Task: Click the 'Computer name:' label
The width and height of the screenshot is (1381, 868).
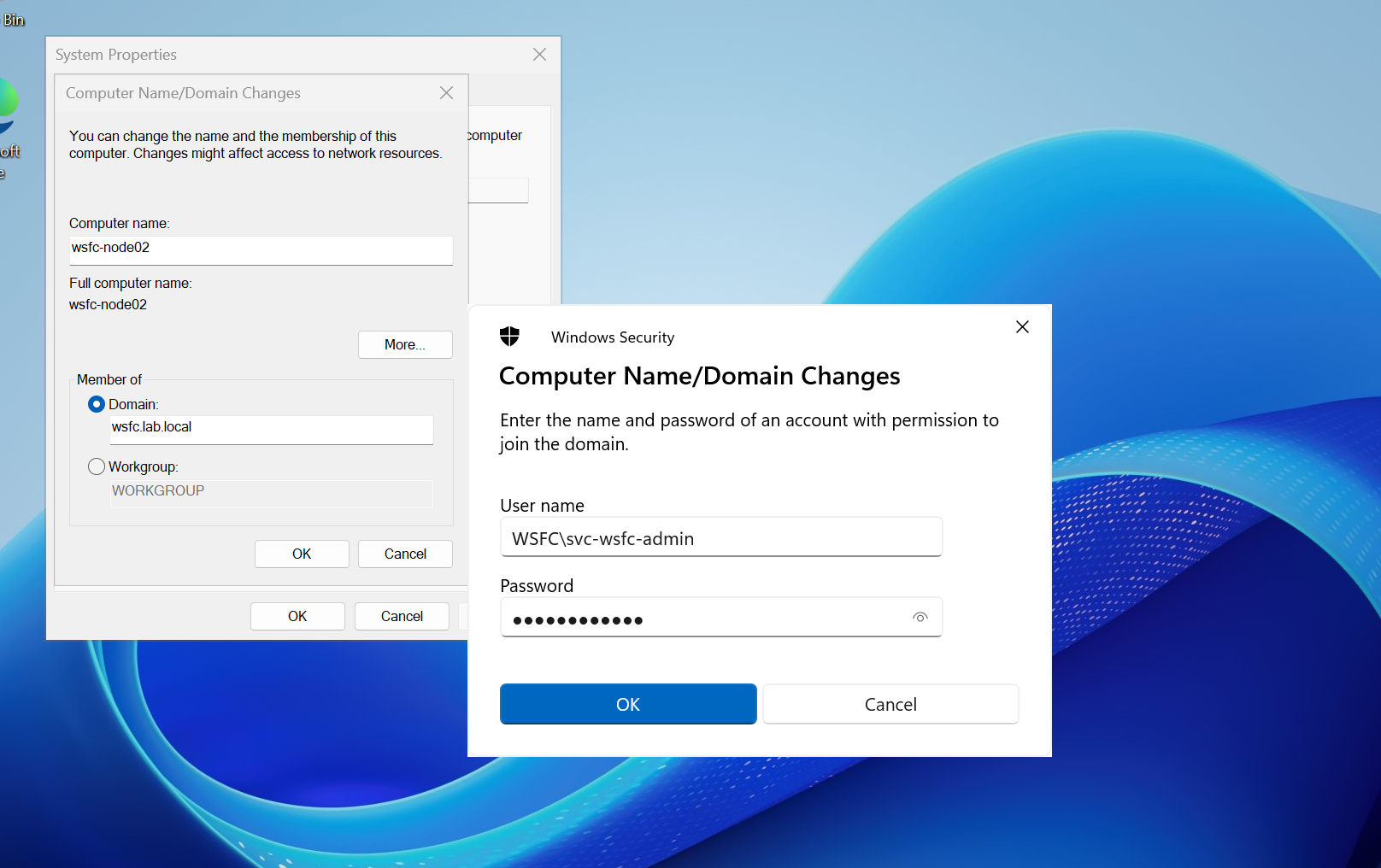Action: pyautogui.click(x=120, y=223)
